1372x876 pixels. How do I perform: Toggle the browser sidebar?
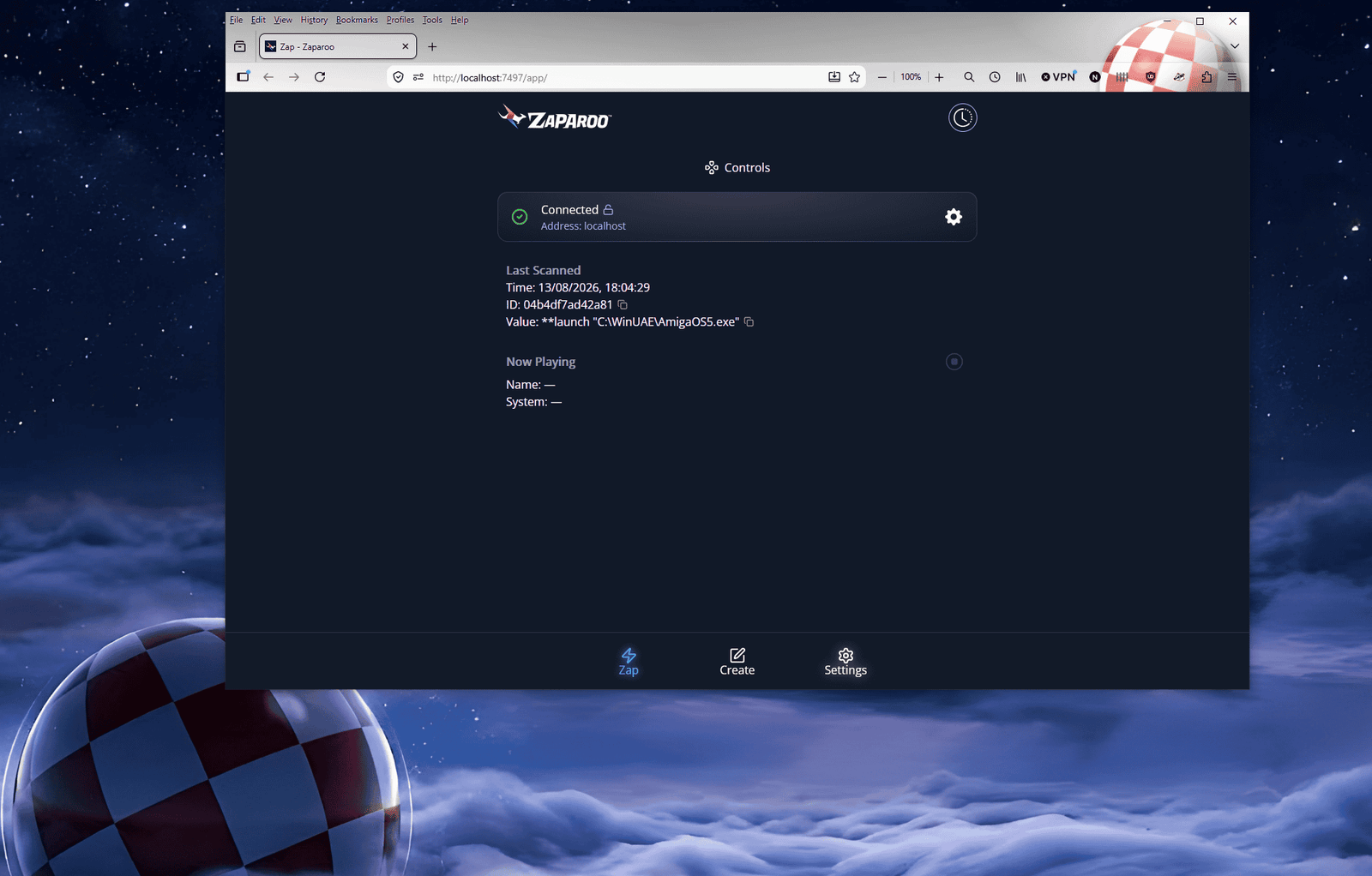coord(244,77)
